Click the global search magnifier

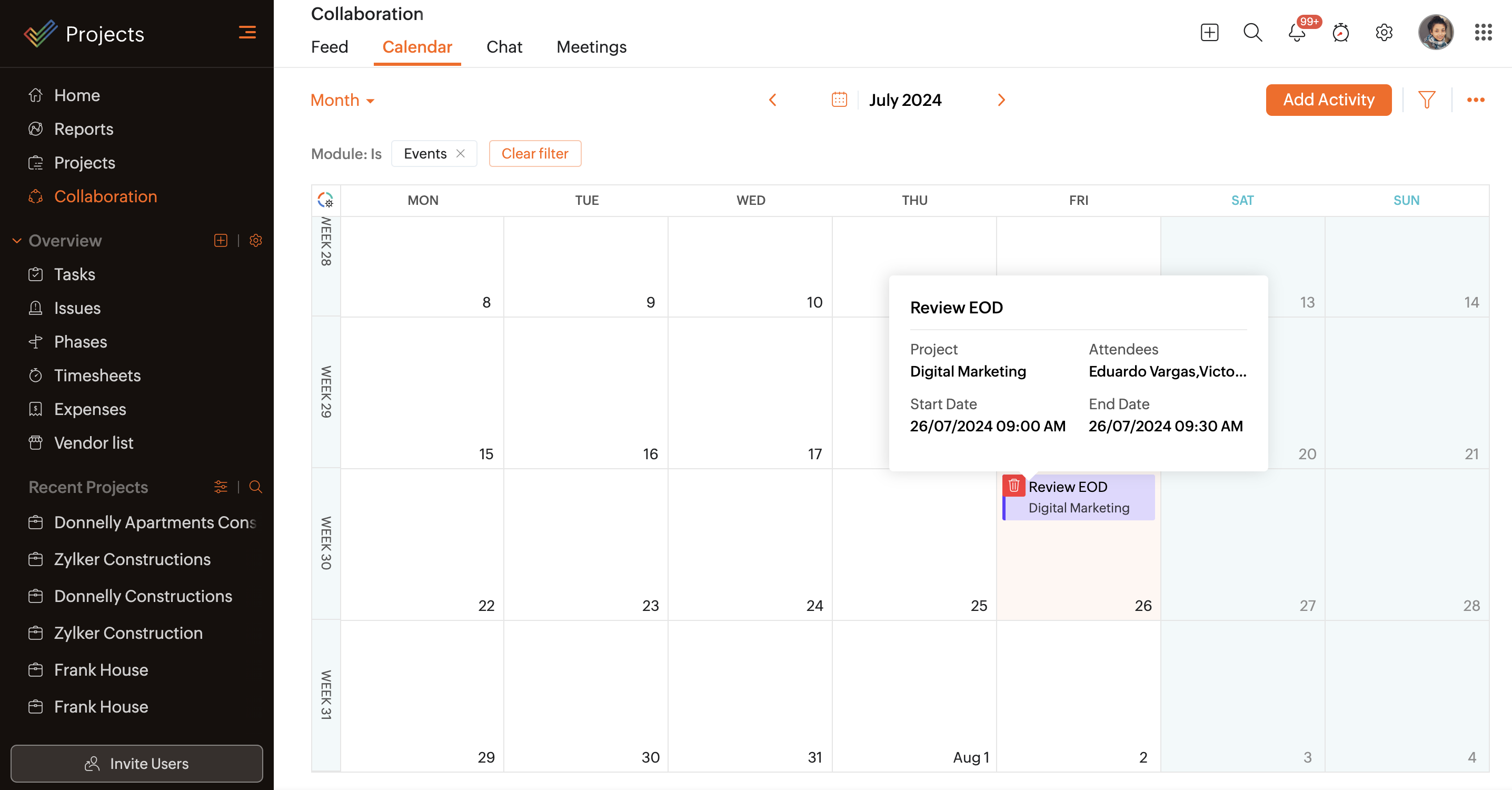(x=1252, y=33)
